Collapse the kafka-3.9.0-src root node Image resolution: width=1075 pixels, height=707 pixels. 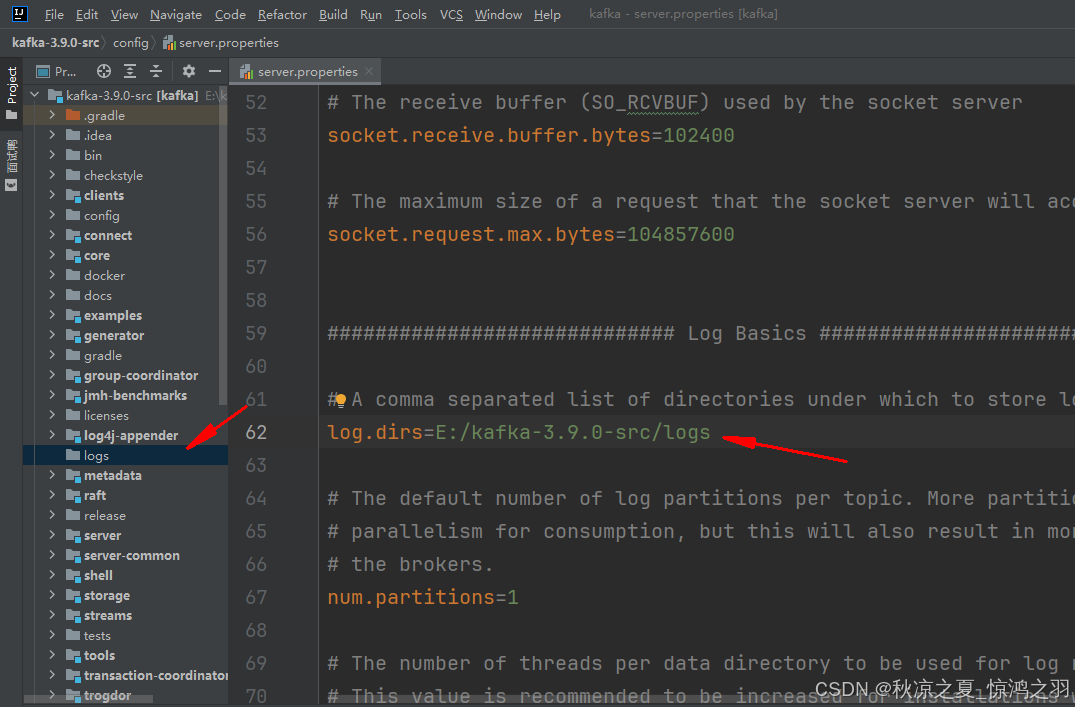[x=36, y=96]
